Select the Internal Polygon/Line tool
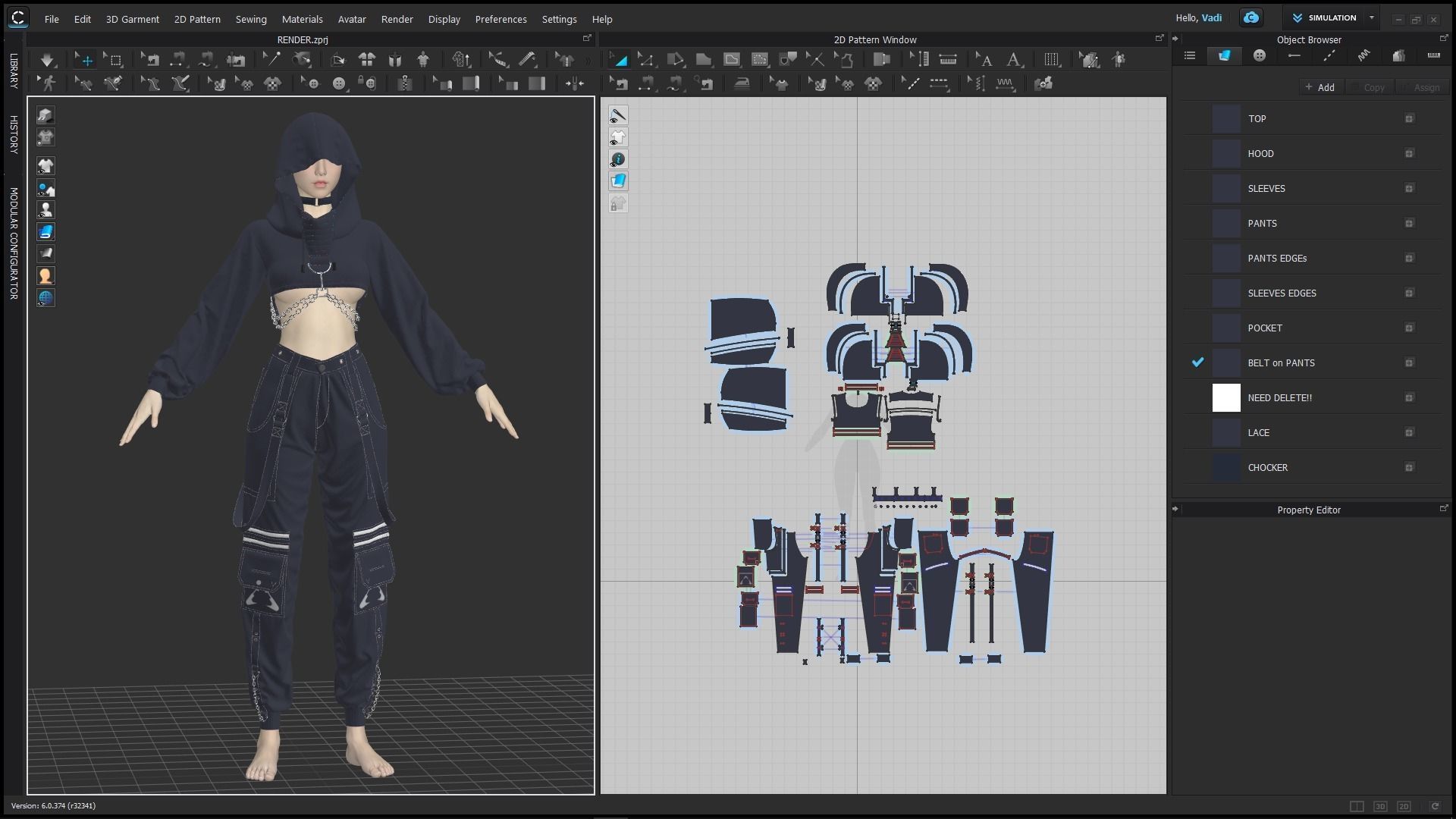 (x=731, y=59)
